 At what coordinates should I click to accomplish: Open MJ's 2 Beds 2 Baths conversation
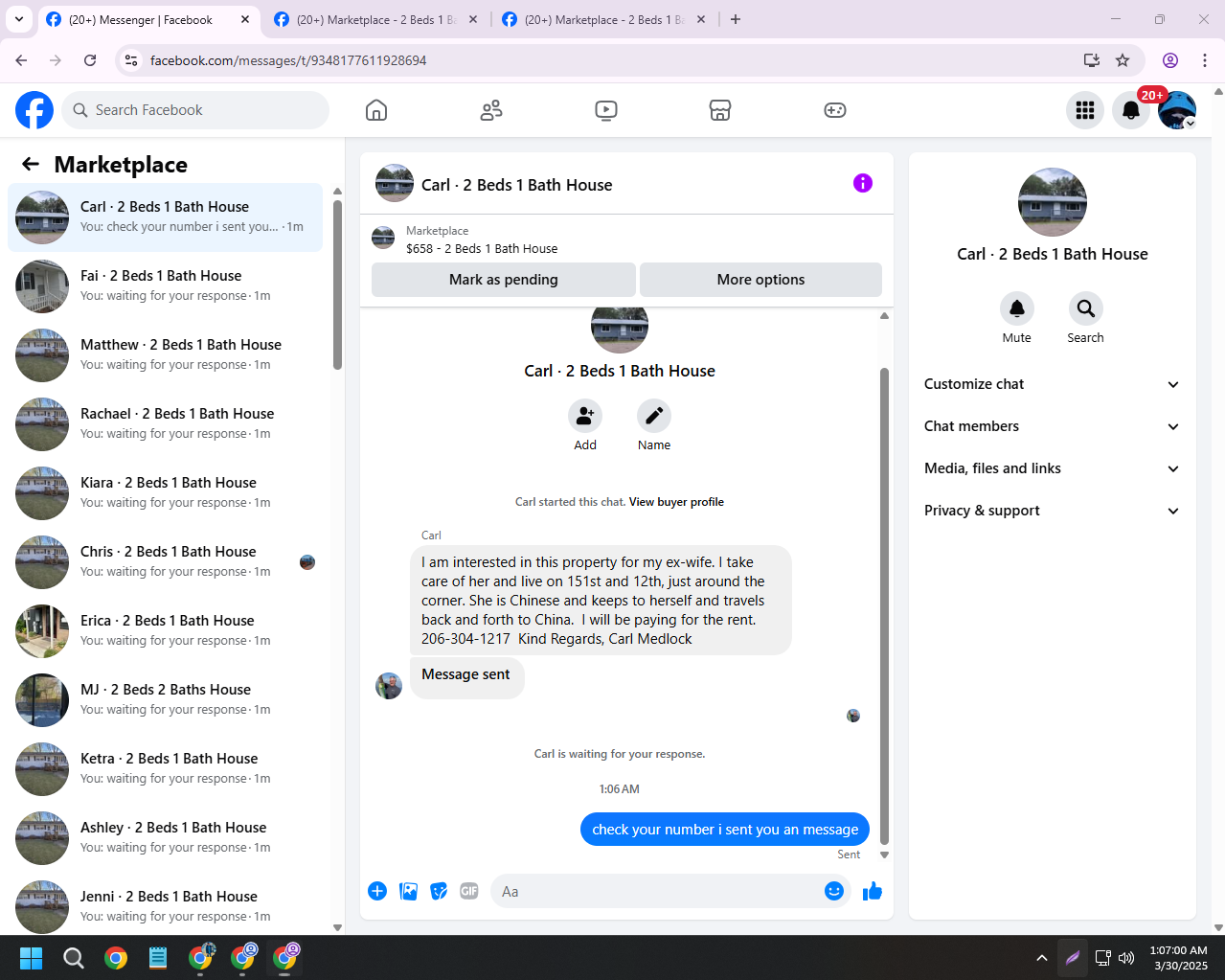[x=165, y=700]
